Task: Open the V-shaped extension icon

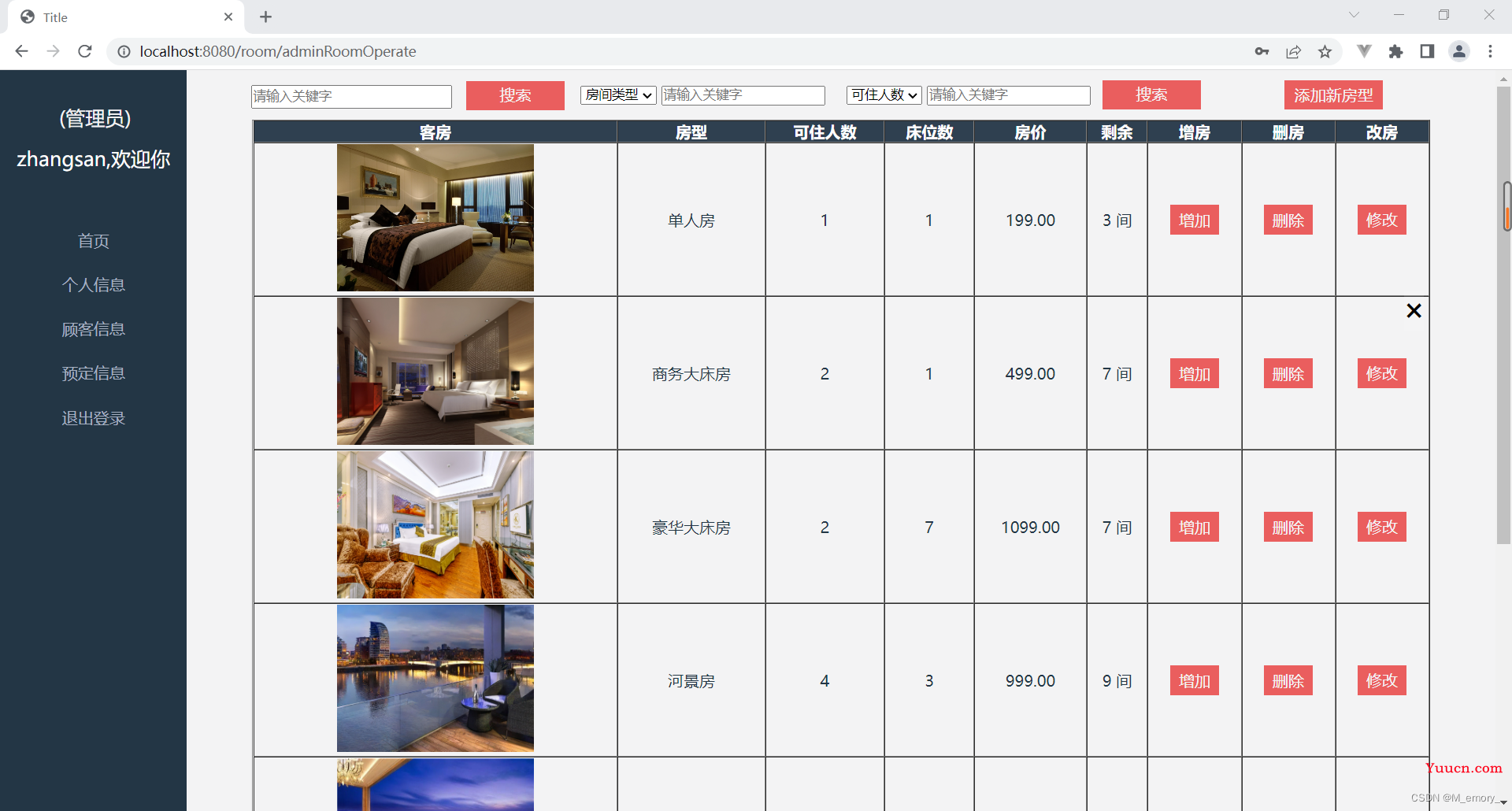Action: (1364, 51)
